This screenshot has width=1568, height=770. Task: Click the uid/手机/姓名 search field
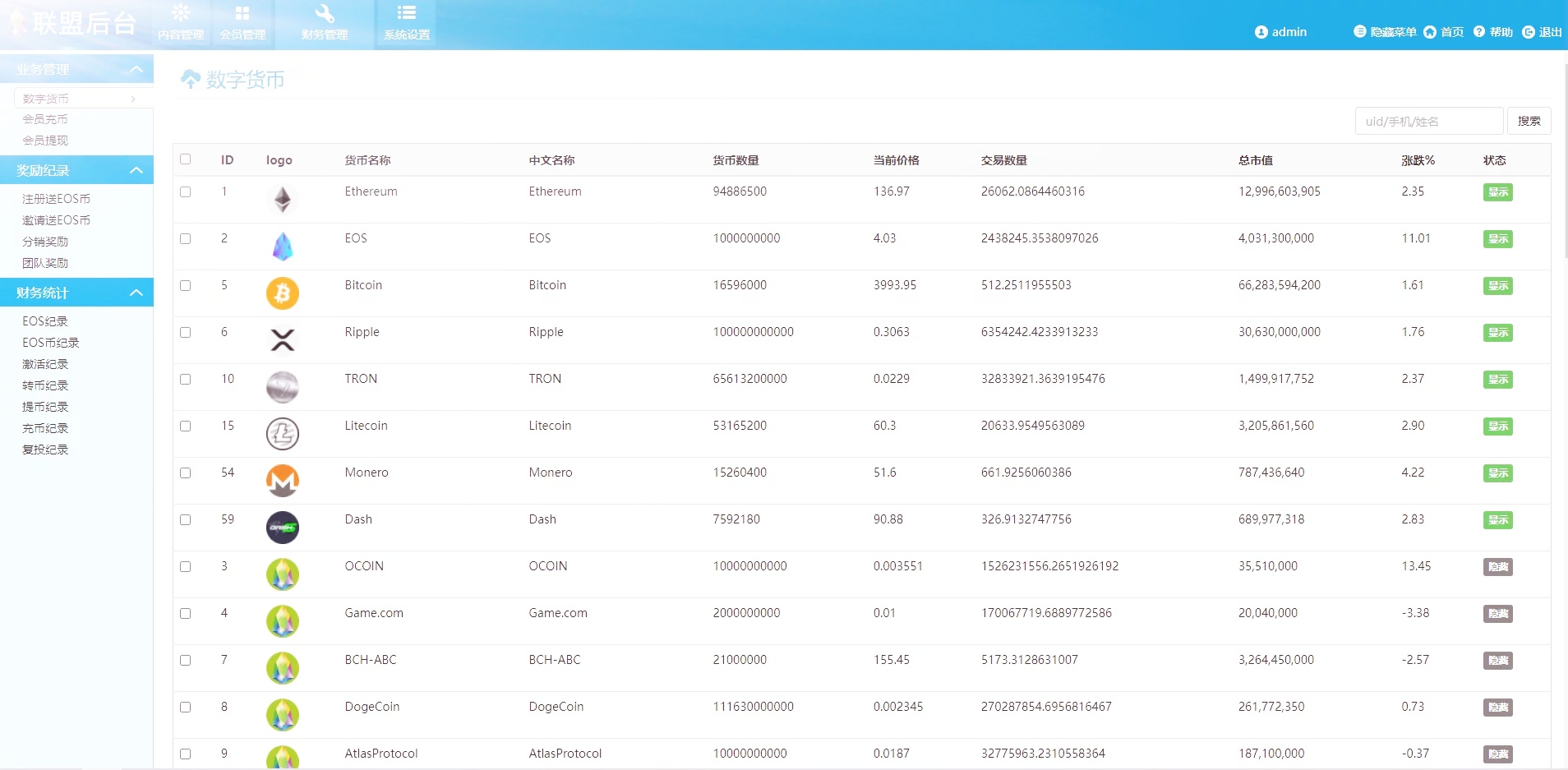pos(1429,121)
